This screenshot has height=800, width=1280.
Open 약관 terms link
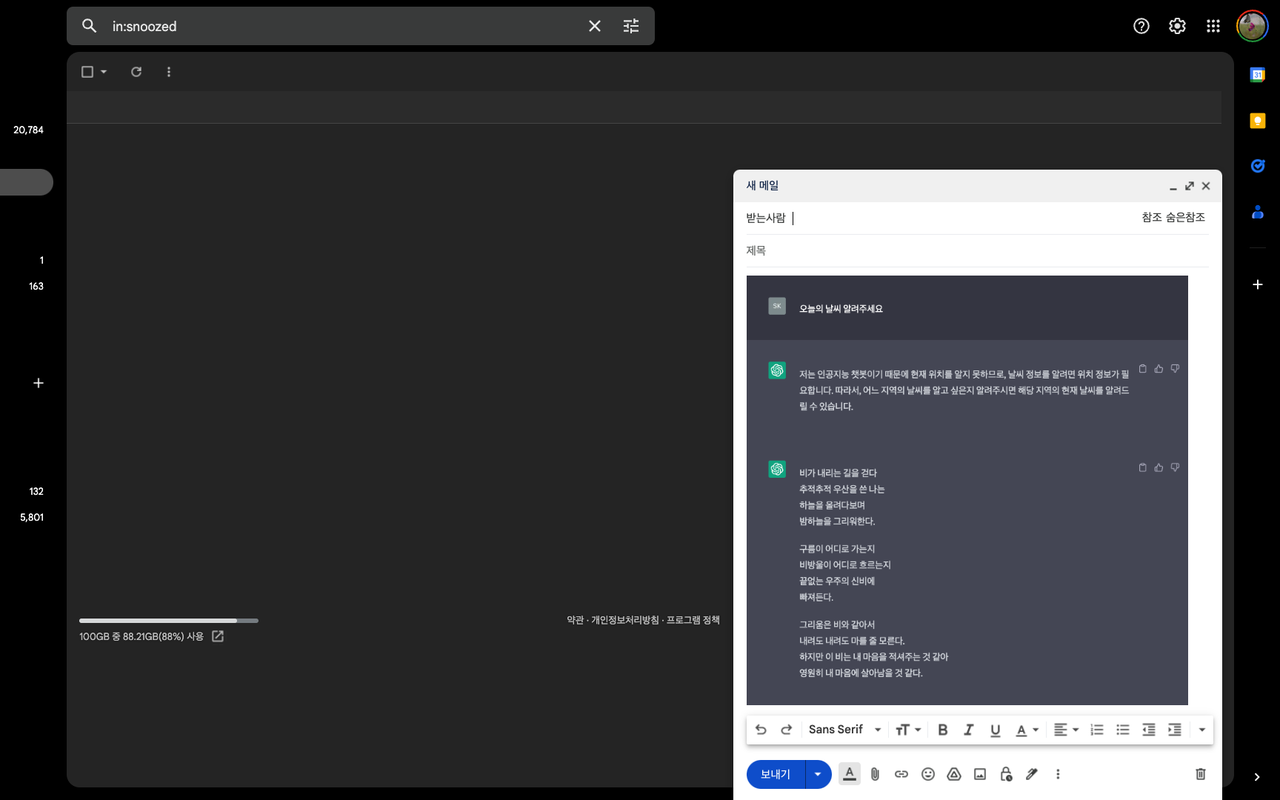coord(575,620)
